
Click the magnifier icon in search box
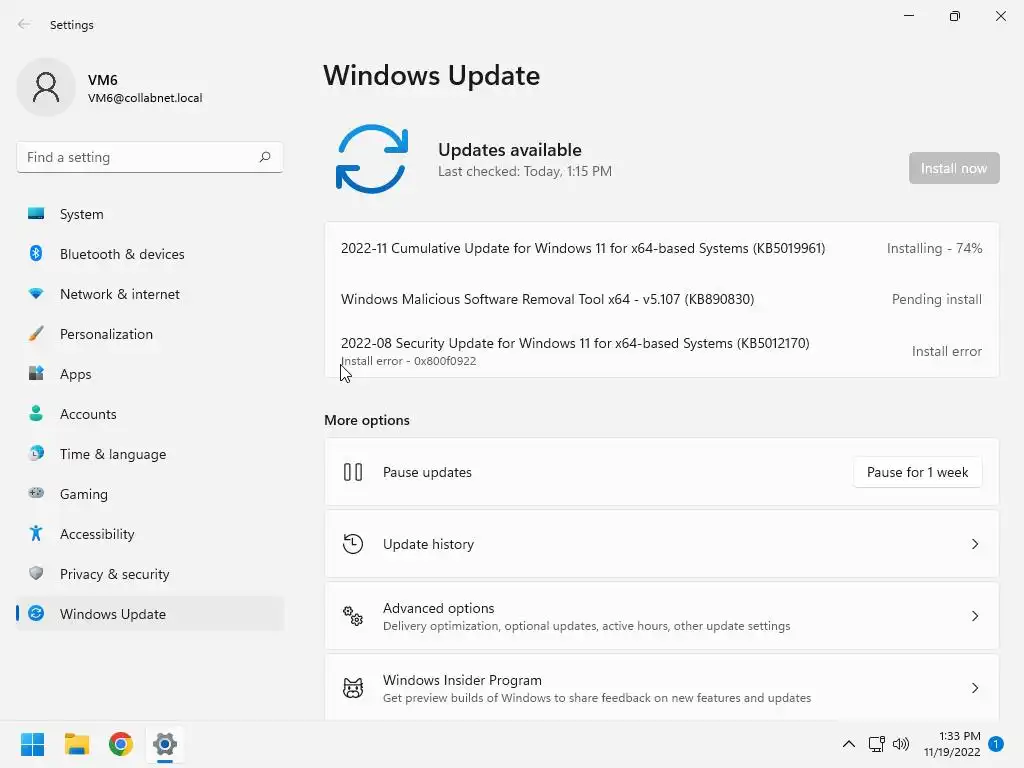coord(264,157)
